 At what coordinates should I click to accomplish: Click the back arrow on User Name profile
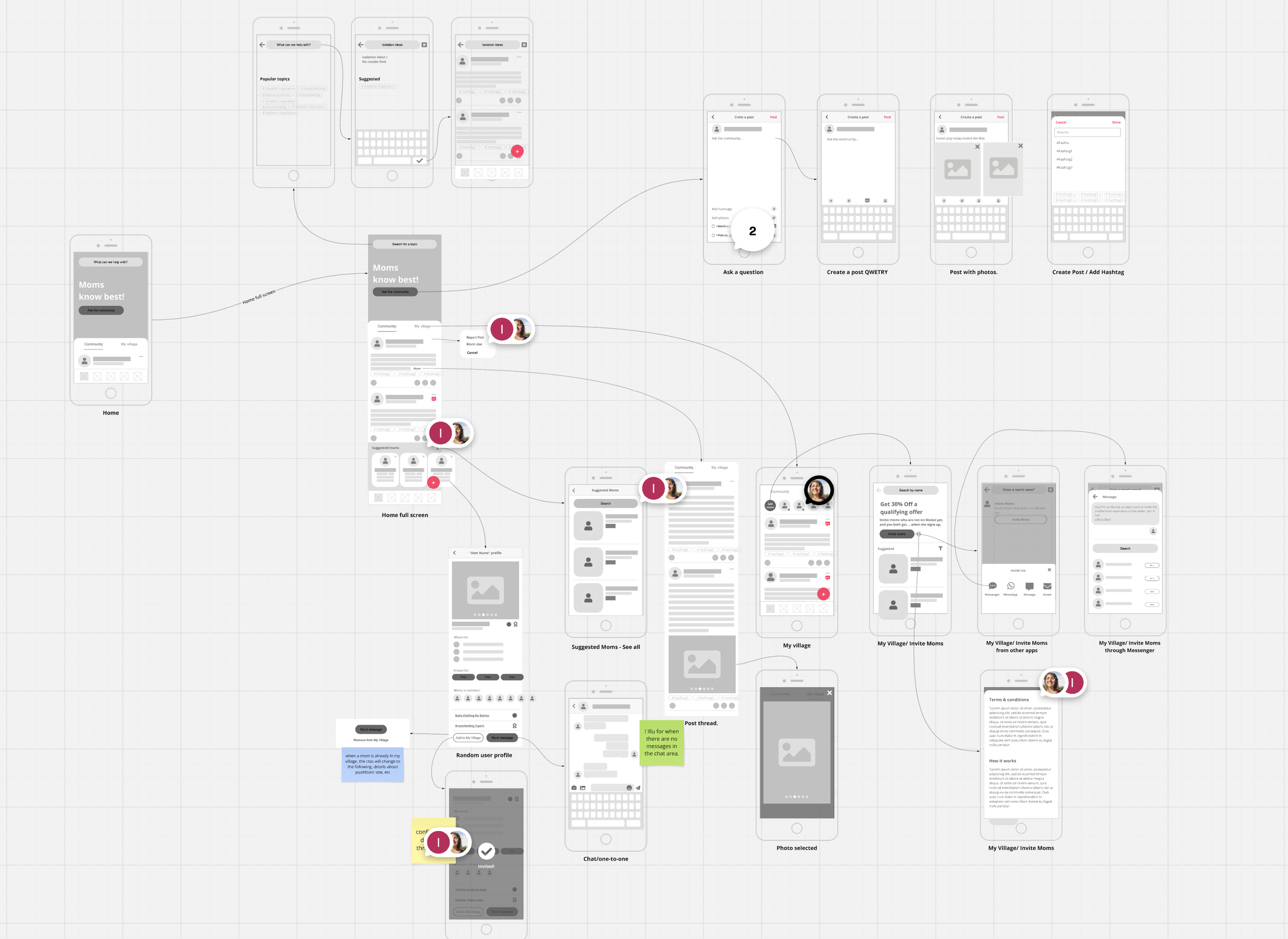(x=454, y=552)
